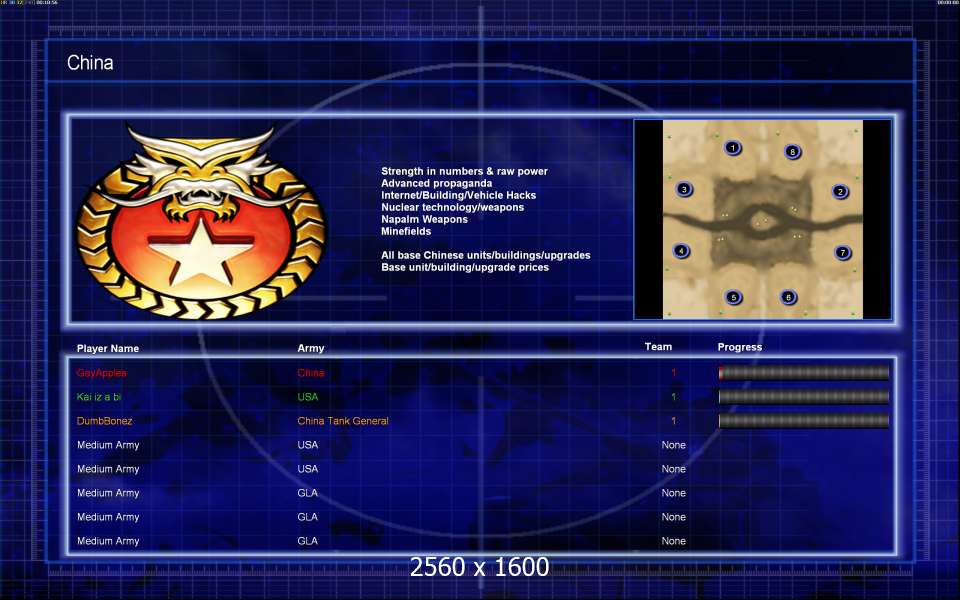This screenshot has height=600, width=960.
Task: Select start position 7 marker
Action: tap(842, 252)
